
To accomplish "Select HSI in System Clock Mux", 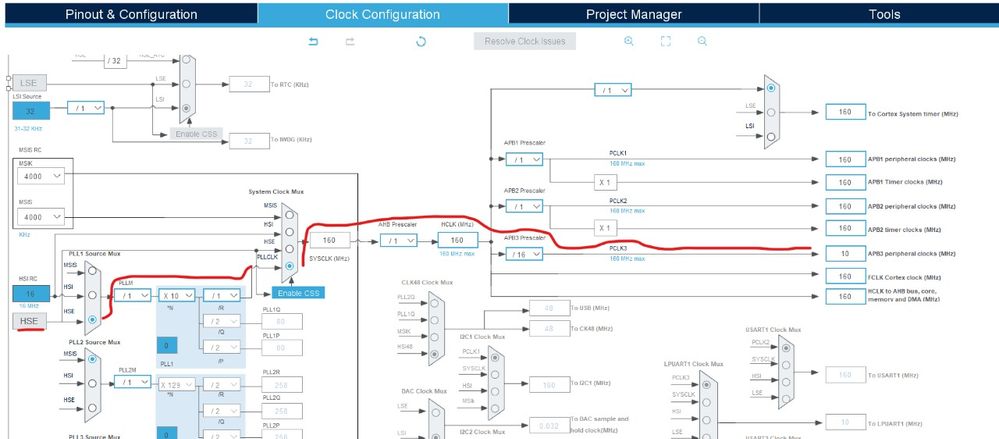I will (290, 232).
